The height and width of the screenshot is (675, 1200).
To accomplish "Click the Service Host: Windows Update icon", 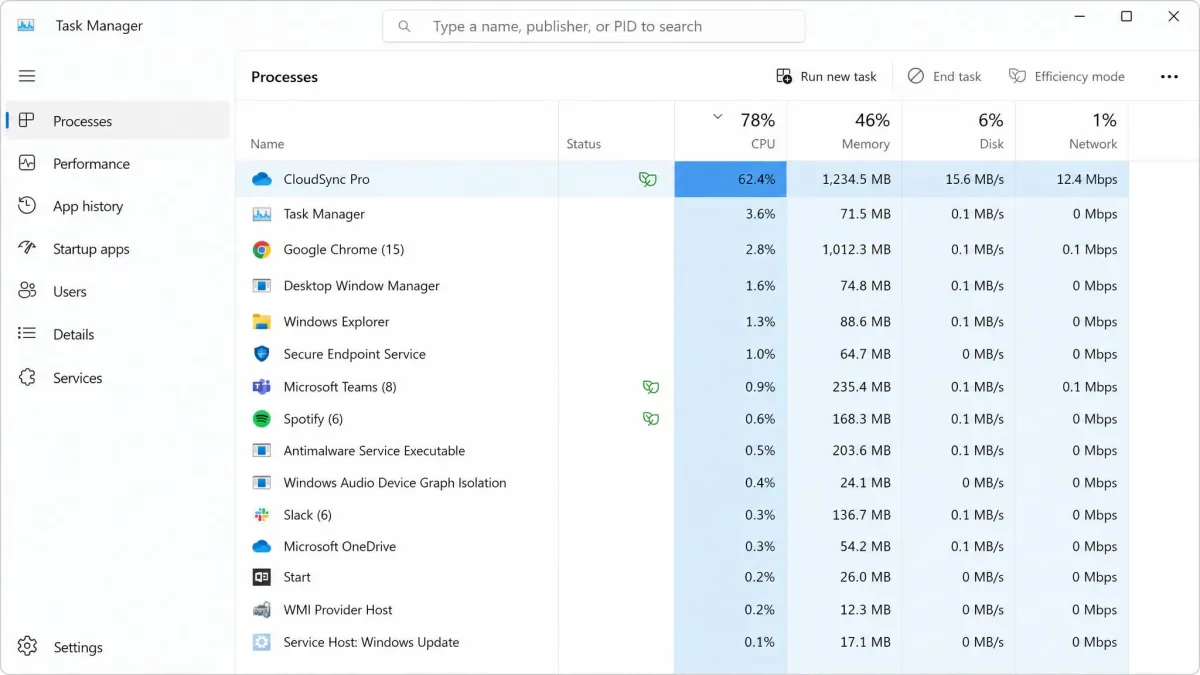I will 262,642.
